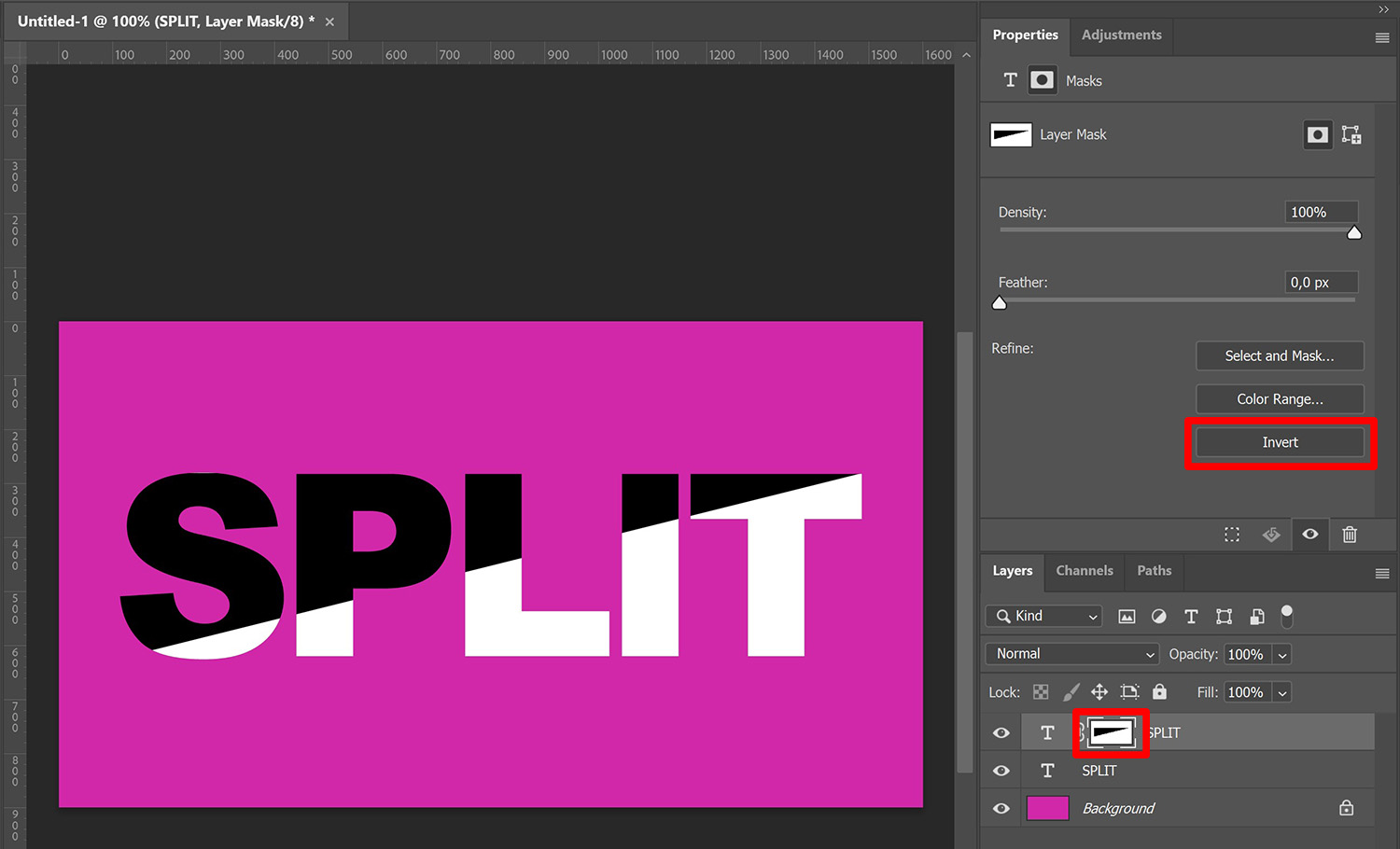Delete the layer mask with trash icon
This screenshot has height=849, width=1400.
[1350, 534]
